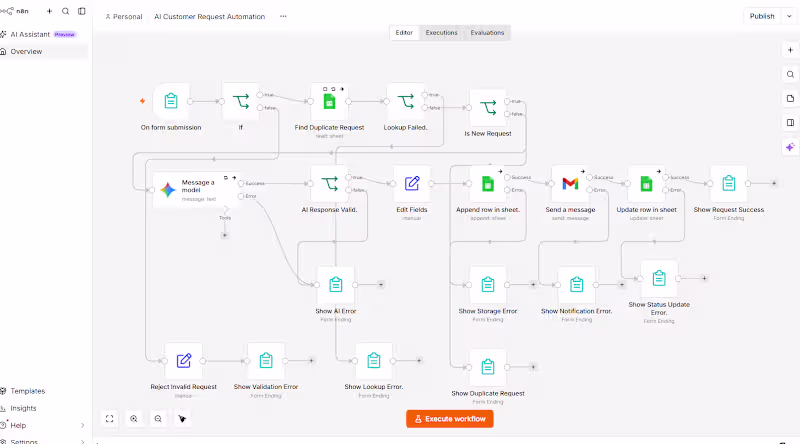Open Templates in sidebar
The image size is (800, 444).
(43, 391)
